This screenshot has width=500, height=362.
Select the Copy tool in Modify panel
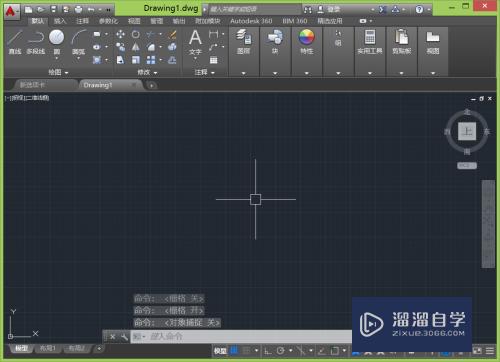[x=120, y=47]
